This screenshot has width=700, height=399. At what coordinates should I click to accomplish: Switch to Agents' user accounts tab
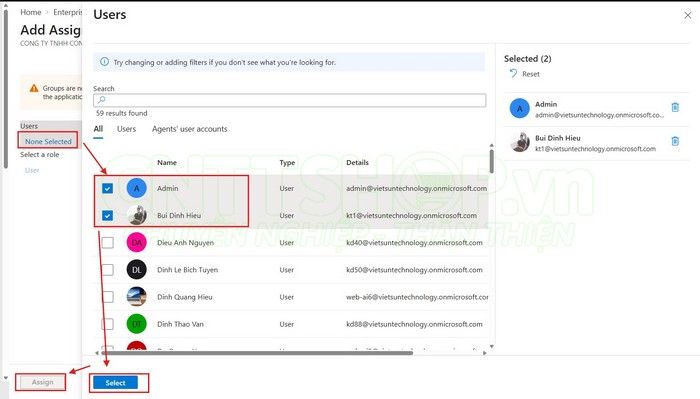pos(189,129)
